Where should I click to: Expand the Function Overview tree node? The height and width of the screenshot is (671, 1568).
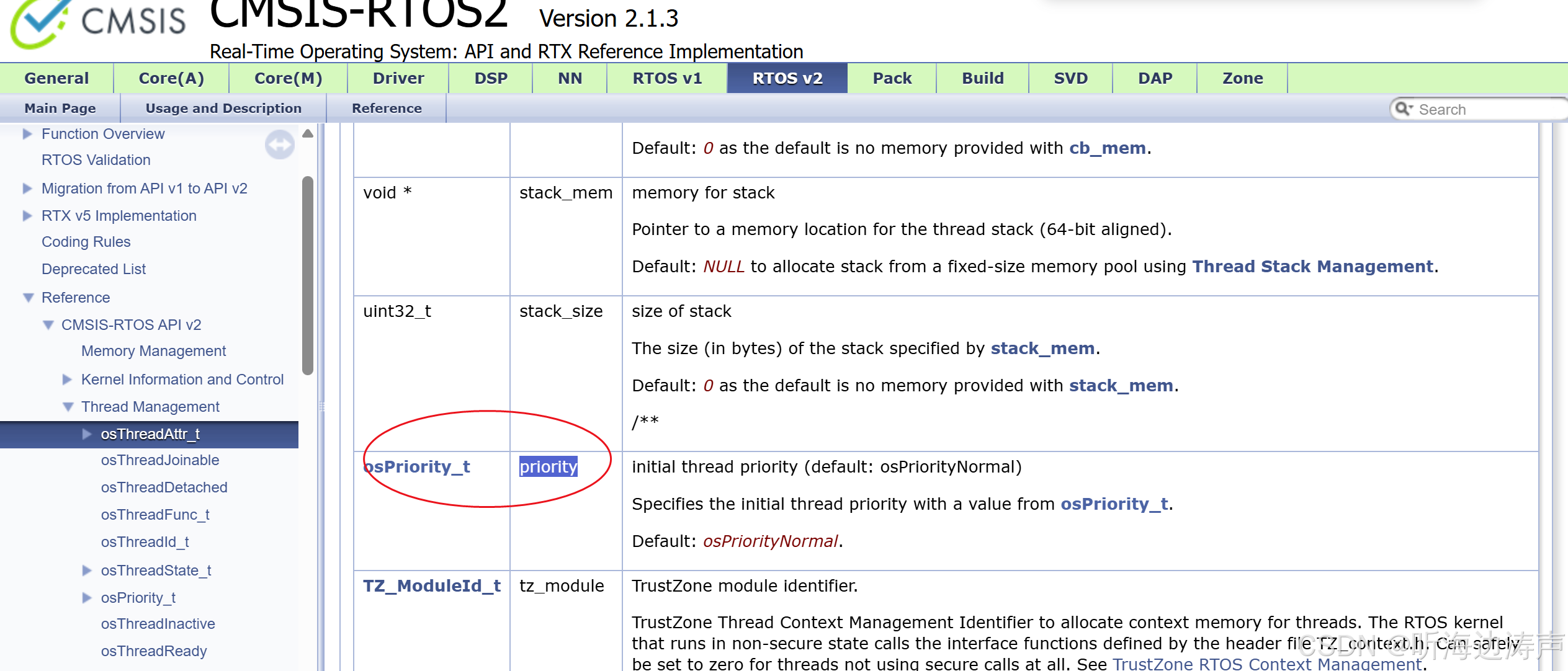point(27,134)
